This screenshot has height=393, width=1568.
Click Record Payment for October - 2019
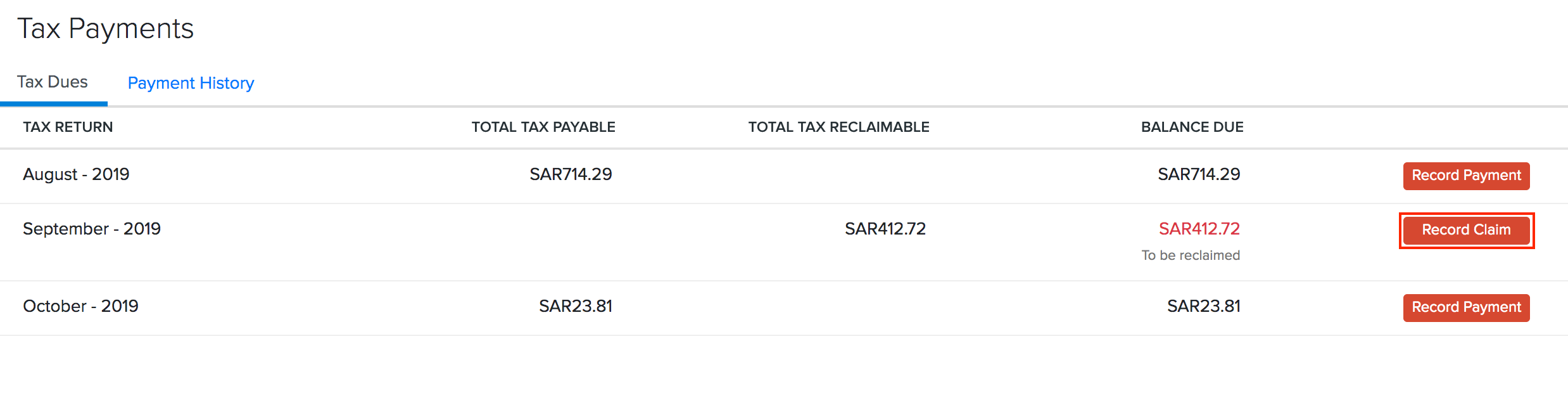click(1466, 307)
